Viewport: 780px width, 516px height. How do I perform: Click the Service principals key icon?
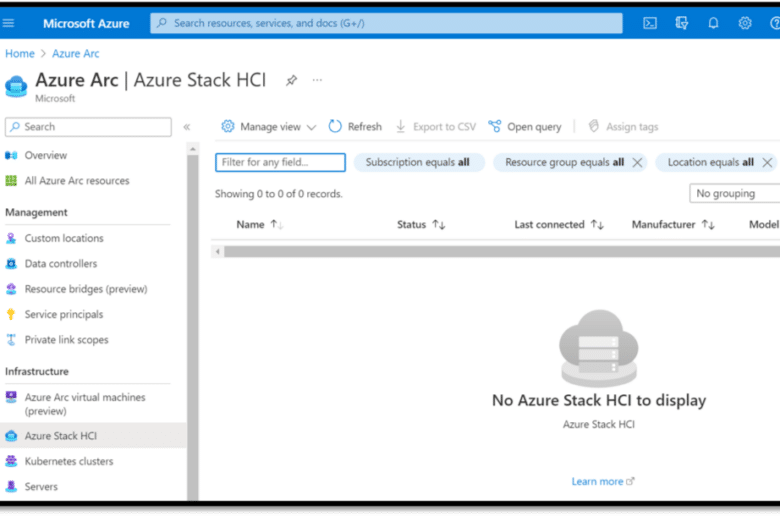click(11, 314)
